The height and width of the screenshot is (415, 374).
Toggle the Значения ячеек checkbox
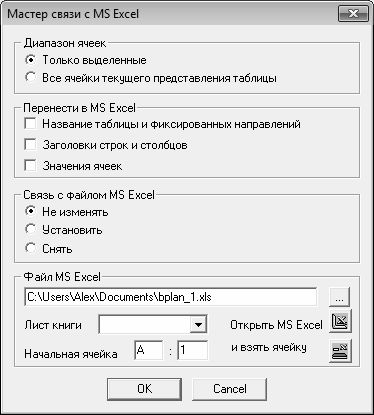[x=30, y=166]
